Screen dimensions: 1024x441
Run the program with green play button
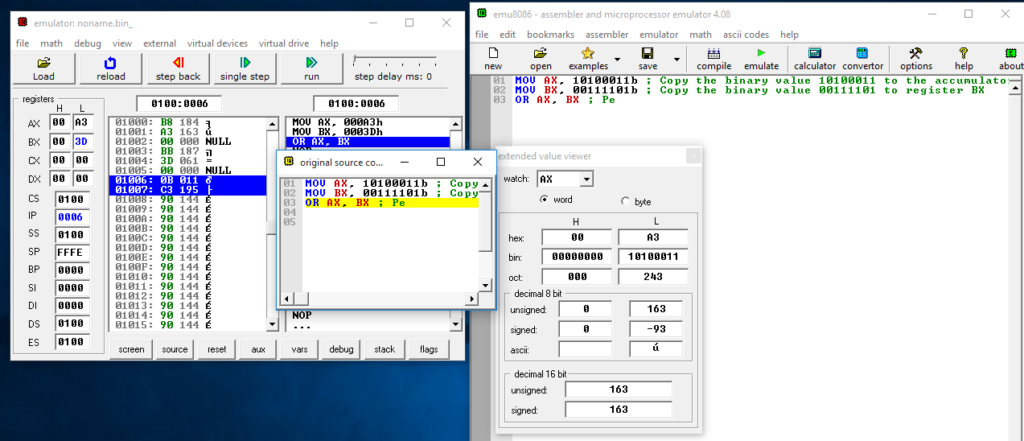311,67
